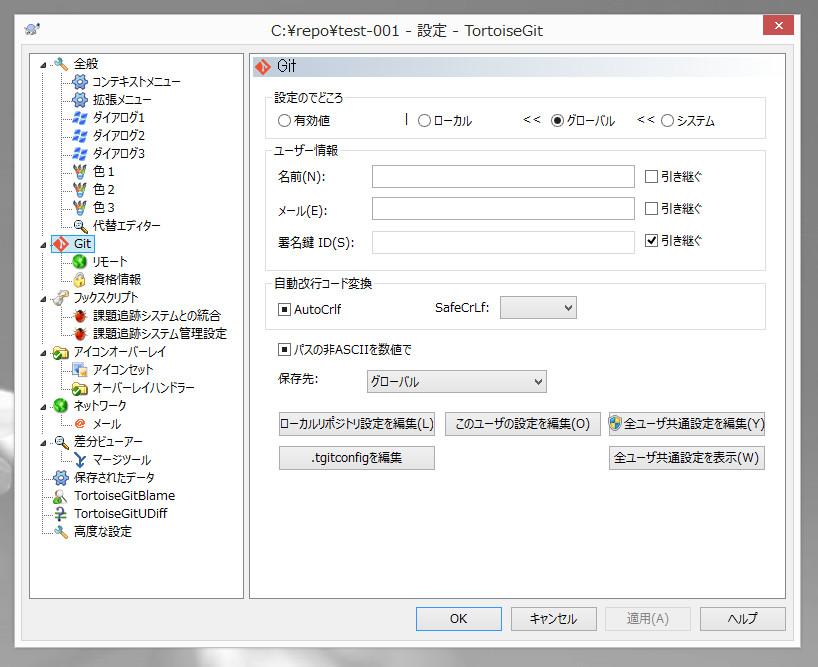The height and width of the screenshot is (667, 818).
Task: Click the color palette icon for 色 1
Action: coord(79,172)
